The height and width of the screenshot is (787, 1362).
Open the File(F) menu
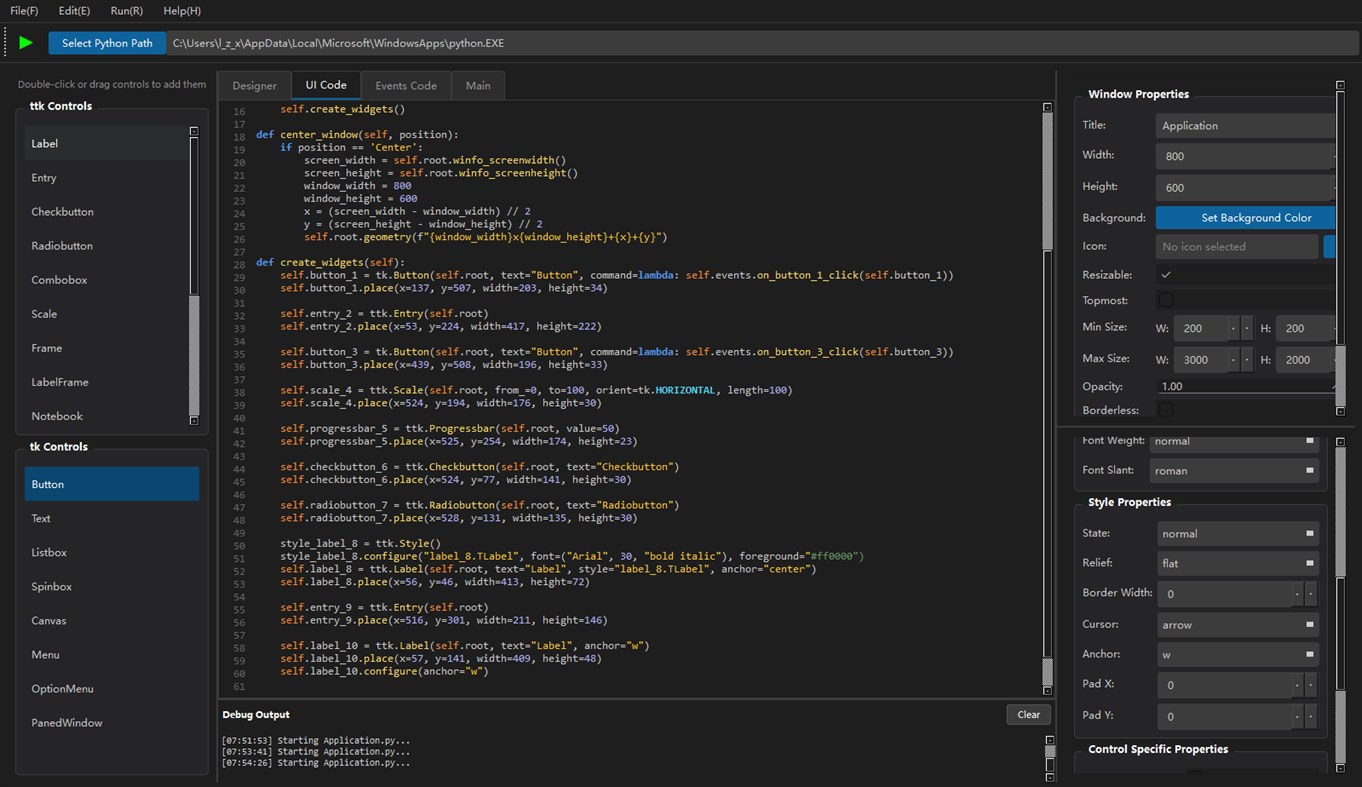pos(24,11)
